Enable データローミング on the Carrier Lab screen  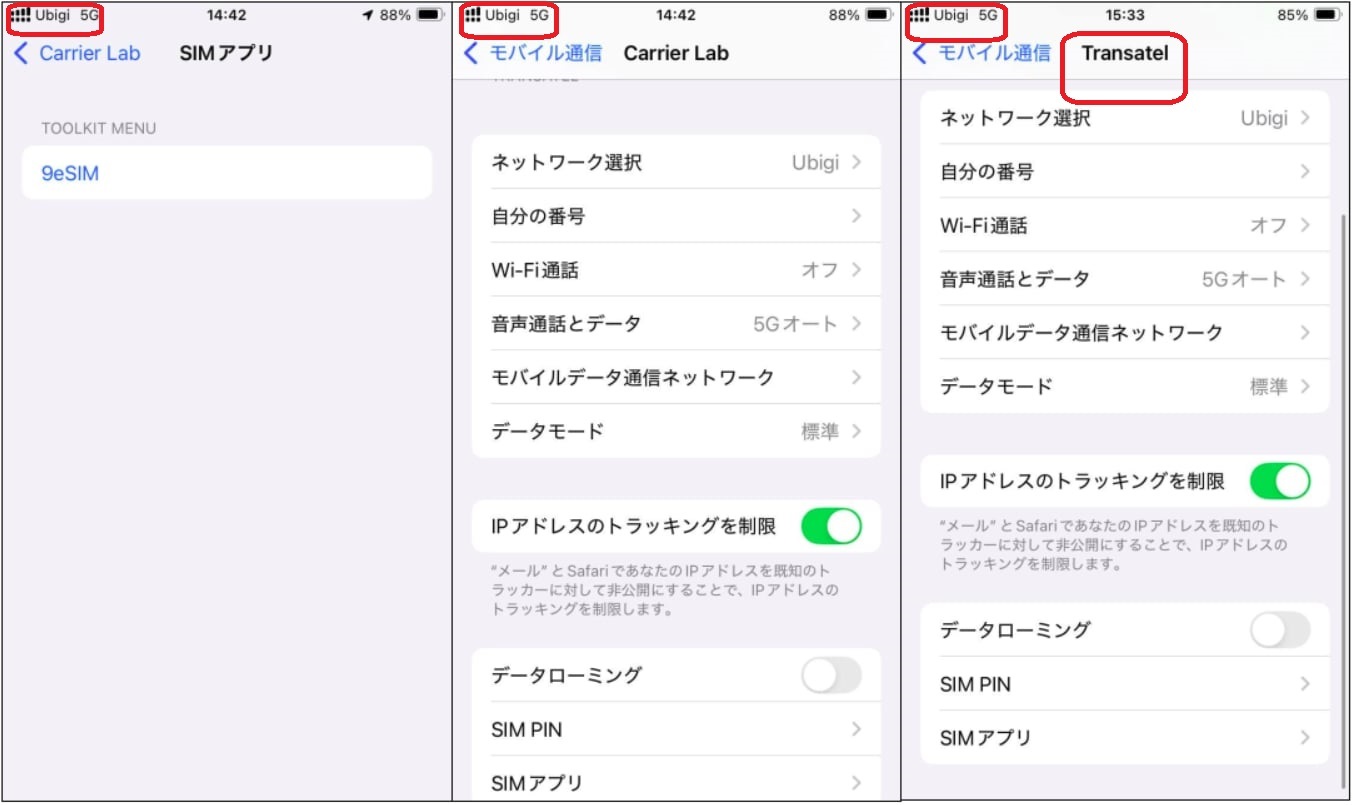[x=831, y=675]
